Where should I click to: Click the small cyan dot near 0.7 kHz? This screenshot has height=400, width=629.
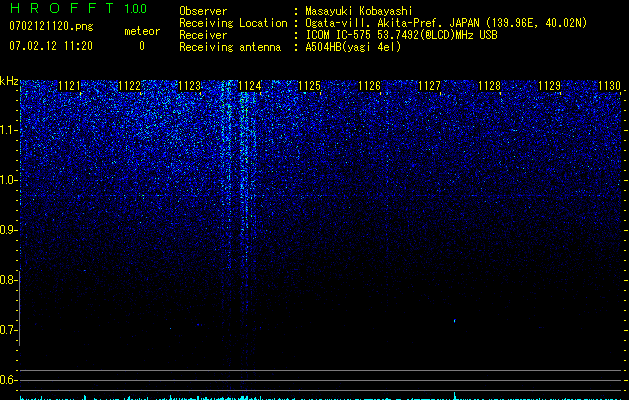tap(455, 321)
